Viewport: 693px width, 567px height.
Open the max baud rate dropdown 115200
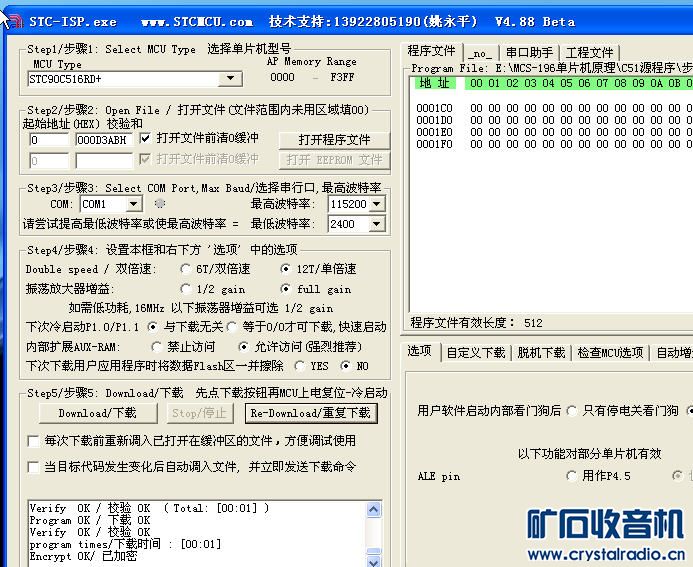point(377,204)
